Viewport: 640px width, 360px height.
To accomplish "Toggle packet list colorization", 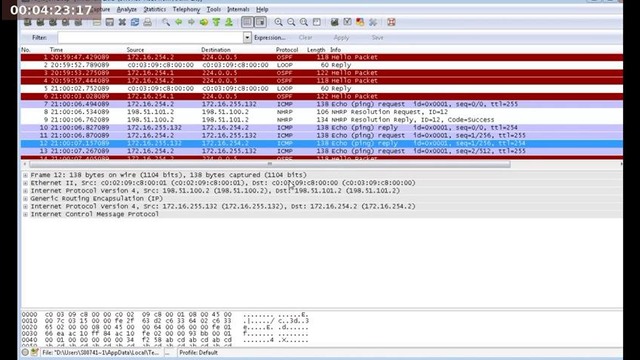I will pos(247,22).
